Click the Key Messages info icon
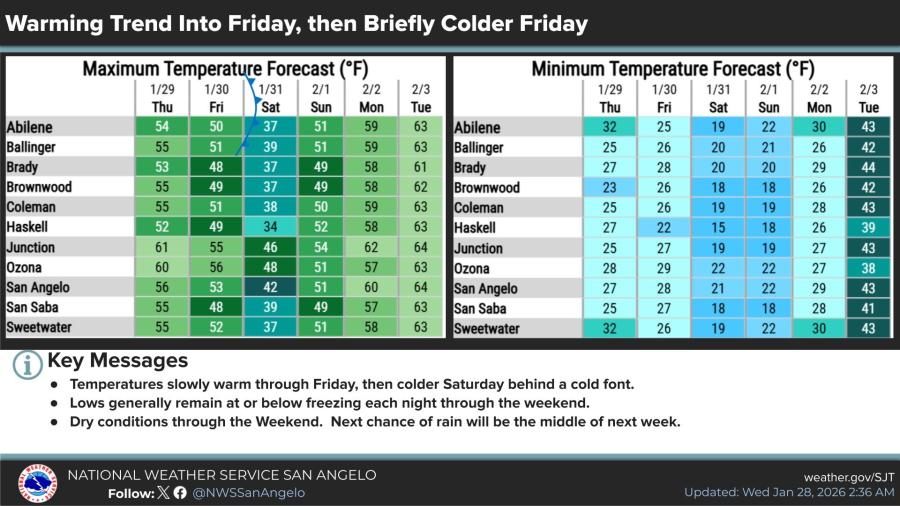Viewport: 900px width, 506px height. pos(27,364)
